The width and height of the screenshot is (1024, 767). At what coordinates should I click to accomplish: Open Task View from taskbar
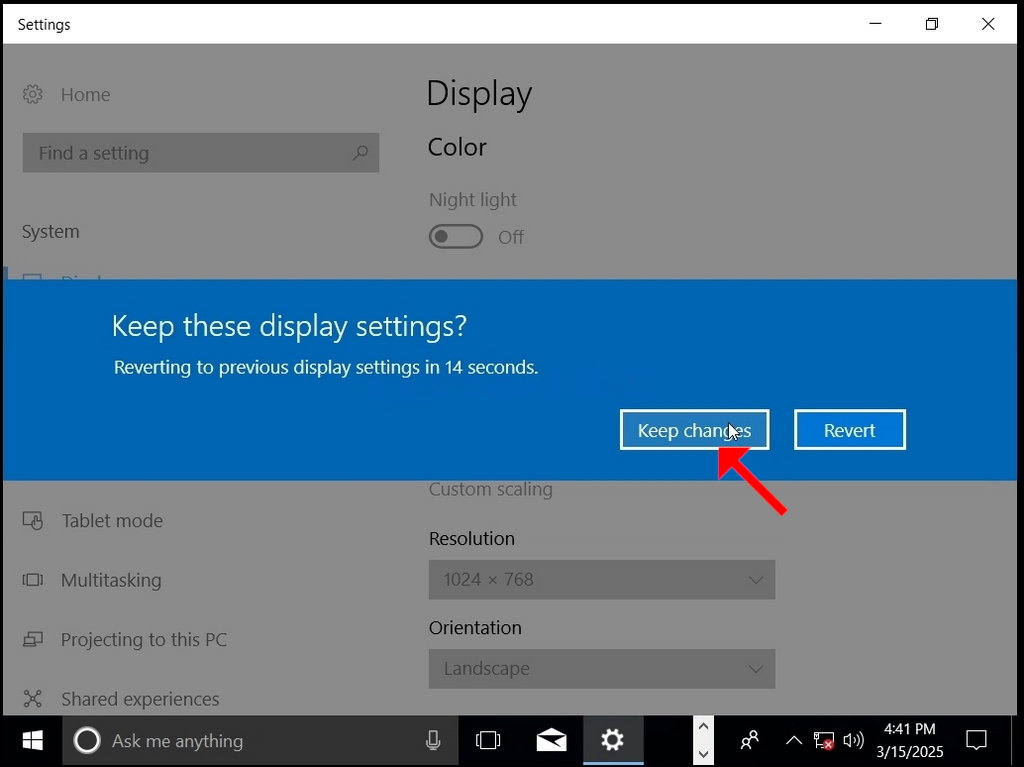[x=488, y=740]
